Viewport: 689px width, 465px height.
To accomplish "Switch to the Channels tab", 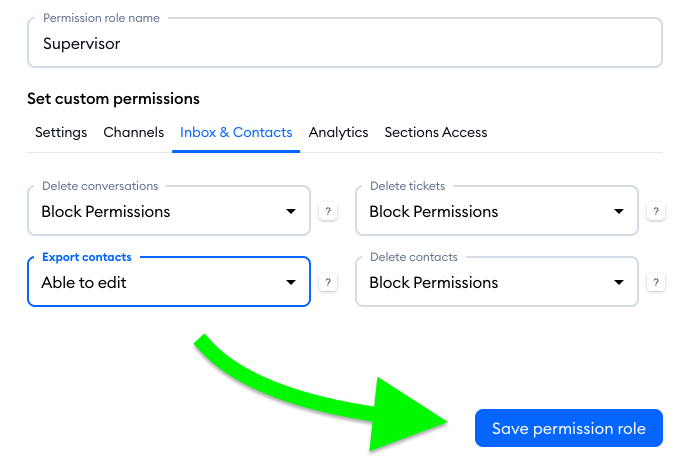I will point(134,132).
